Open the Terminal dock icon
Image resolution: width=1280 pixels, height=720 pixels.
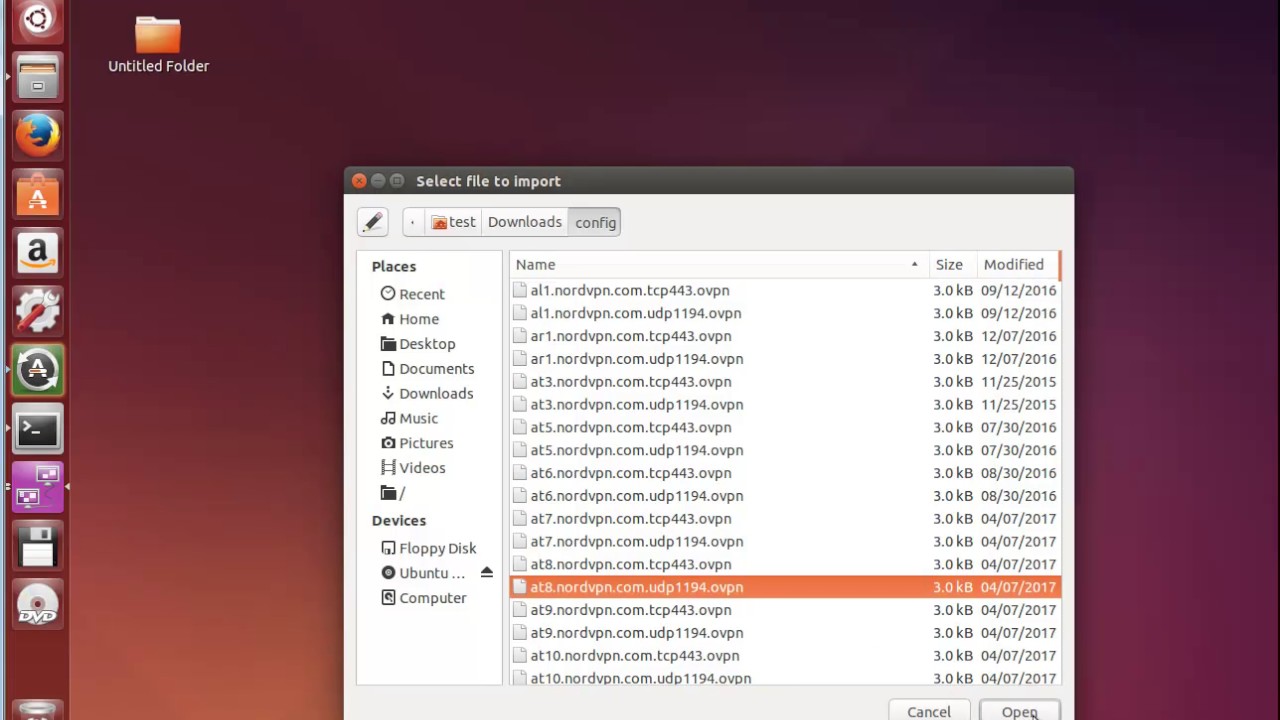coord(38,430)
